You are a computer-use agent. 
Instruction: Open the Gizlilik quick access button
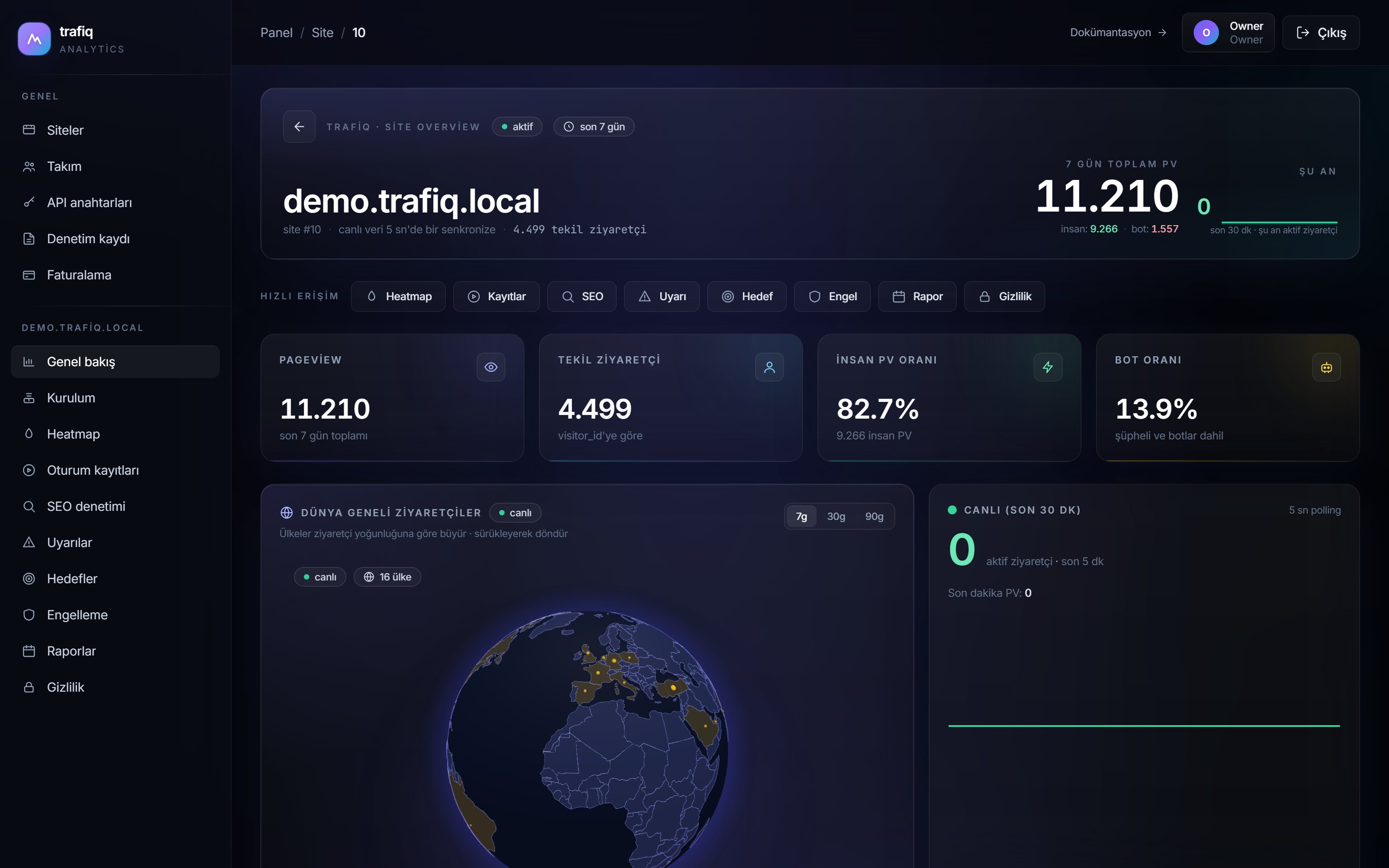pos(1004,296)
